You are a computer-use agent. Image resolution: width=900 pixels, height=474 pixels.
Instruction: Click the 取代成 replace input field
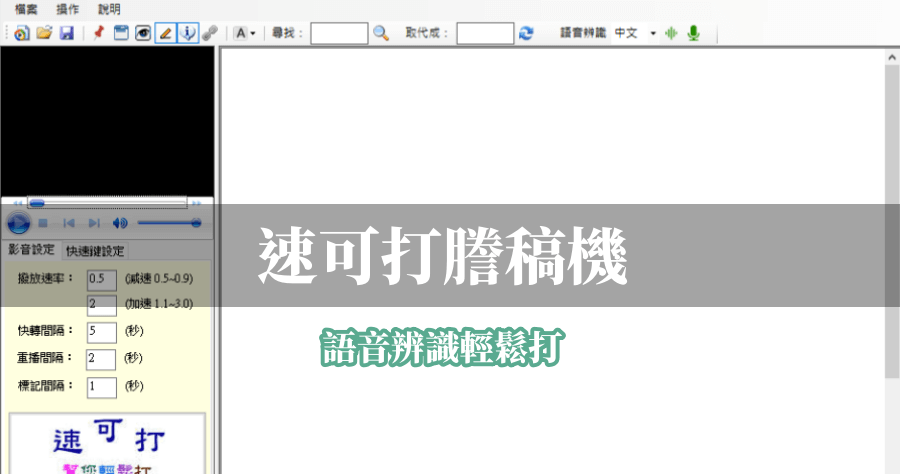click(x=485, y=33)
